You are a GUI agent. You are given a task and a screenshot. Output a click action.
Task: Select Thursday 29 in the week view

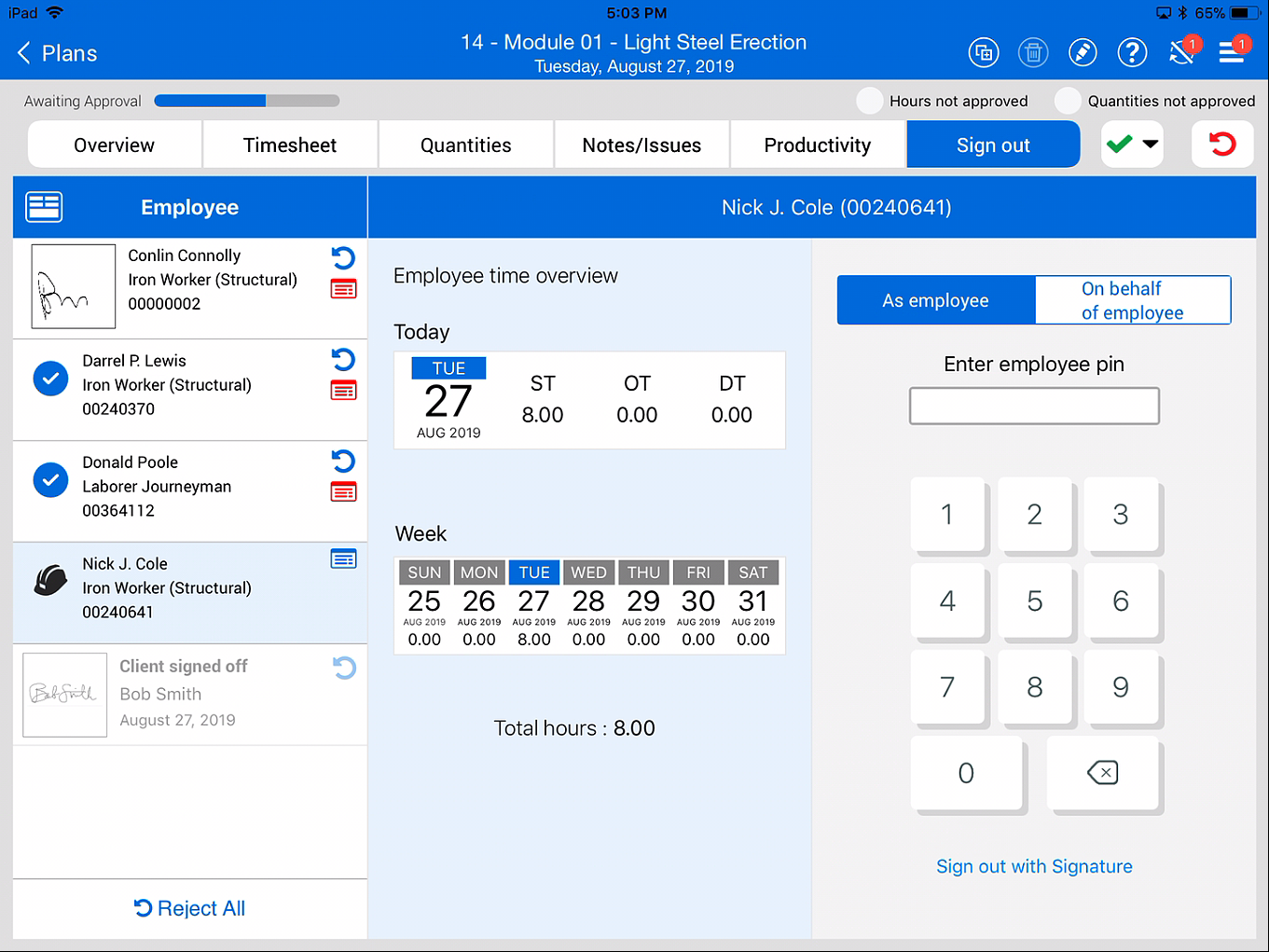[x=643, y=605]
